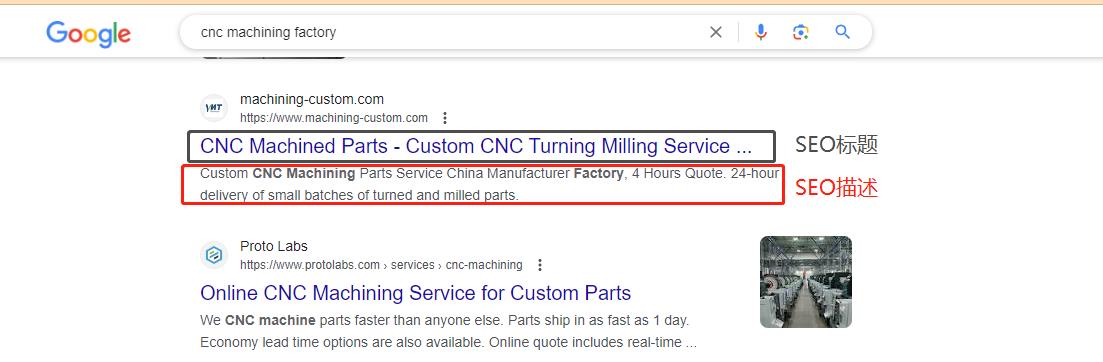Click the machining-custom.com site favicon
Screen dimensions: 1103x362
pos(213,108)
